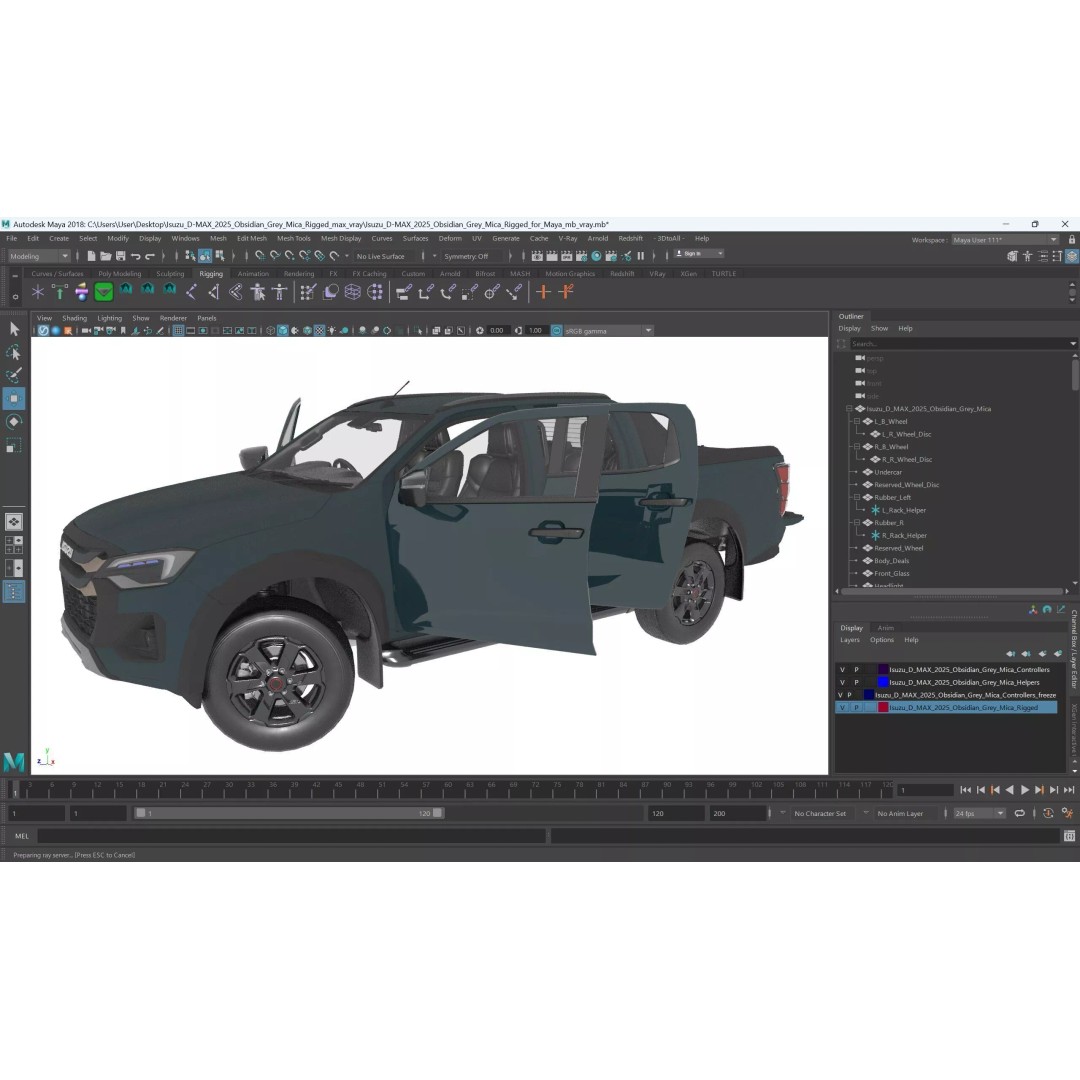The image size is (1080, 1080).
Task: Click the Pause Viewport icon in status line
Action: (x=641, y=256)
